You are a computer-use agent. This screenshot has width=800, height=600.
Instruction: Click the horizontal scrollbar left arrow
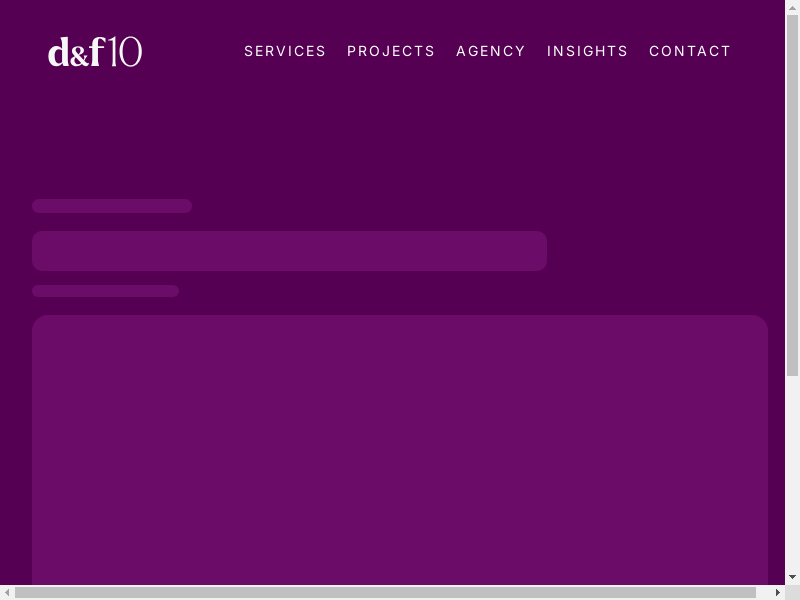(8, 592)
